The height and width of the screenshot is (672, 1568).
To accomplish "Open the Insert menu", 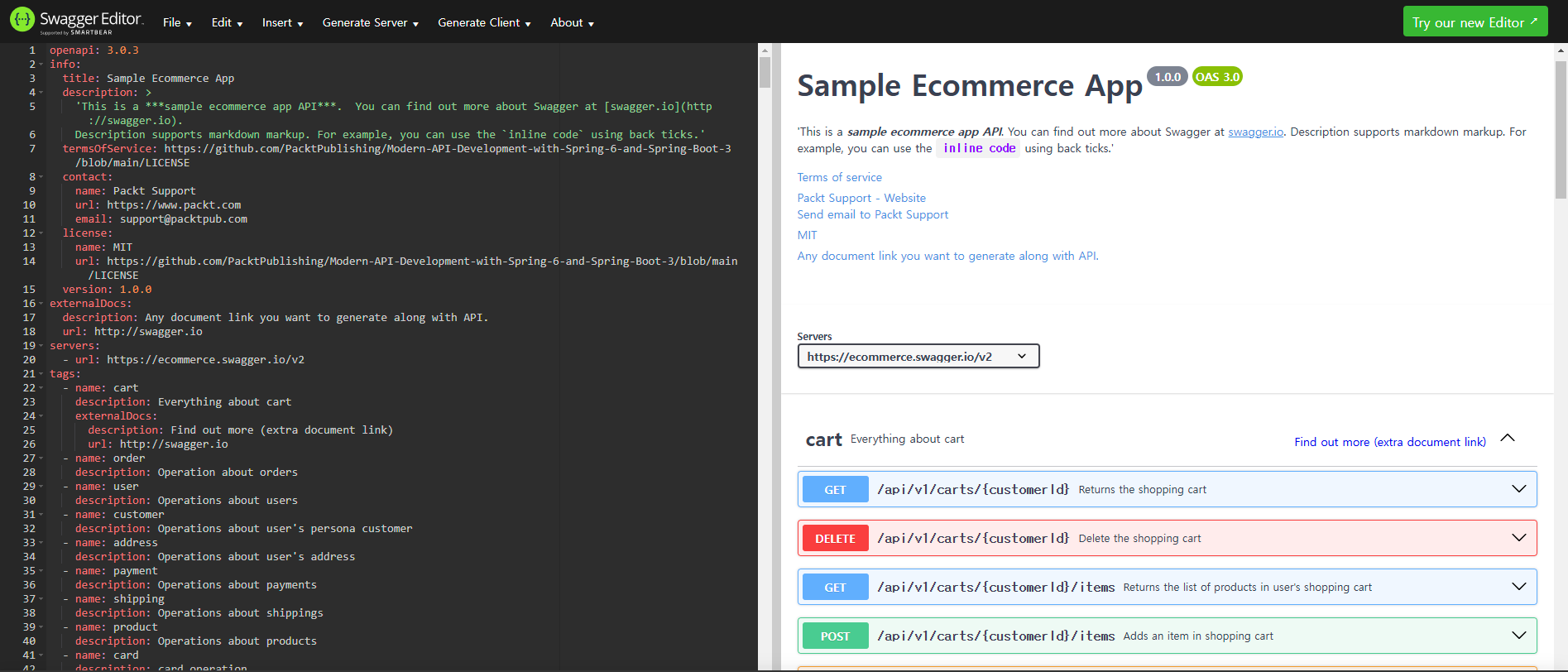I will coord(282,22).
